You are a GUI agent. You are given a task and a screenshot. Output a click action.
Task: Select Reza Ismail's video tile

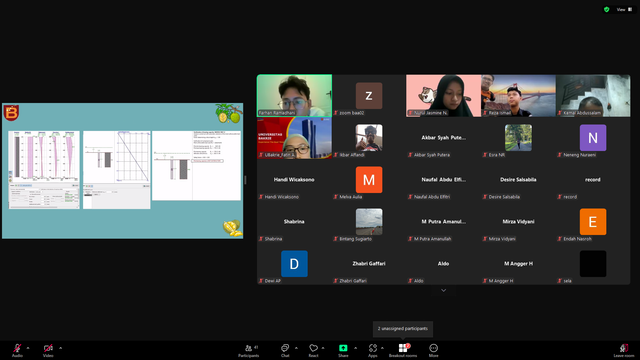tap(518, 96)
